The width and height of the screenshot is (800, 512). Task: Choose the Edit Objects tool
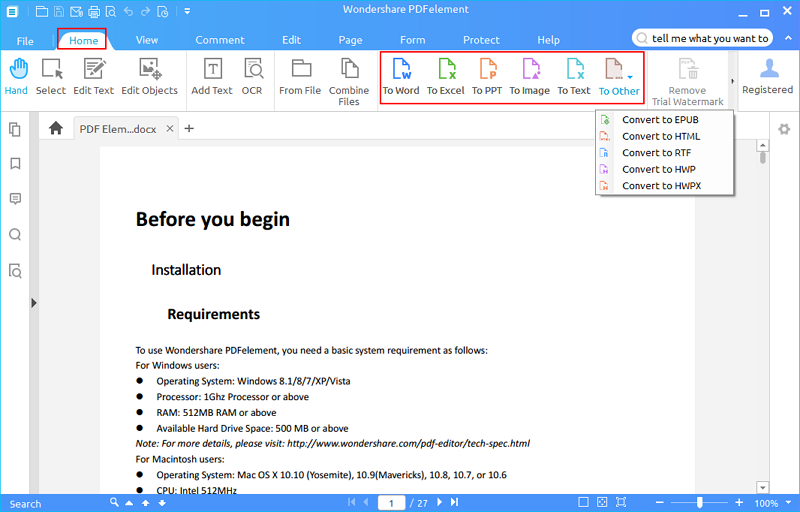(149, 77)
